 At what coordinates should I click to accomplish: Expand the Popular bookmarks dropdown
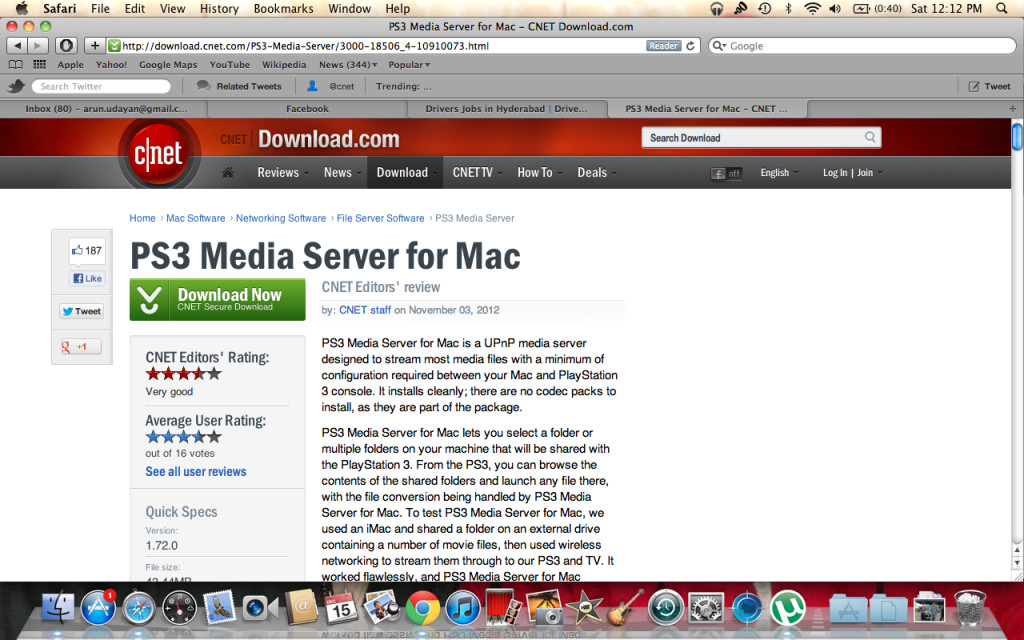409,65
